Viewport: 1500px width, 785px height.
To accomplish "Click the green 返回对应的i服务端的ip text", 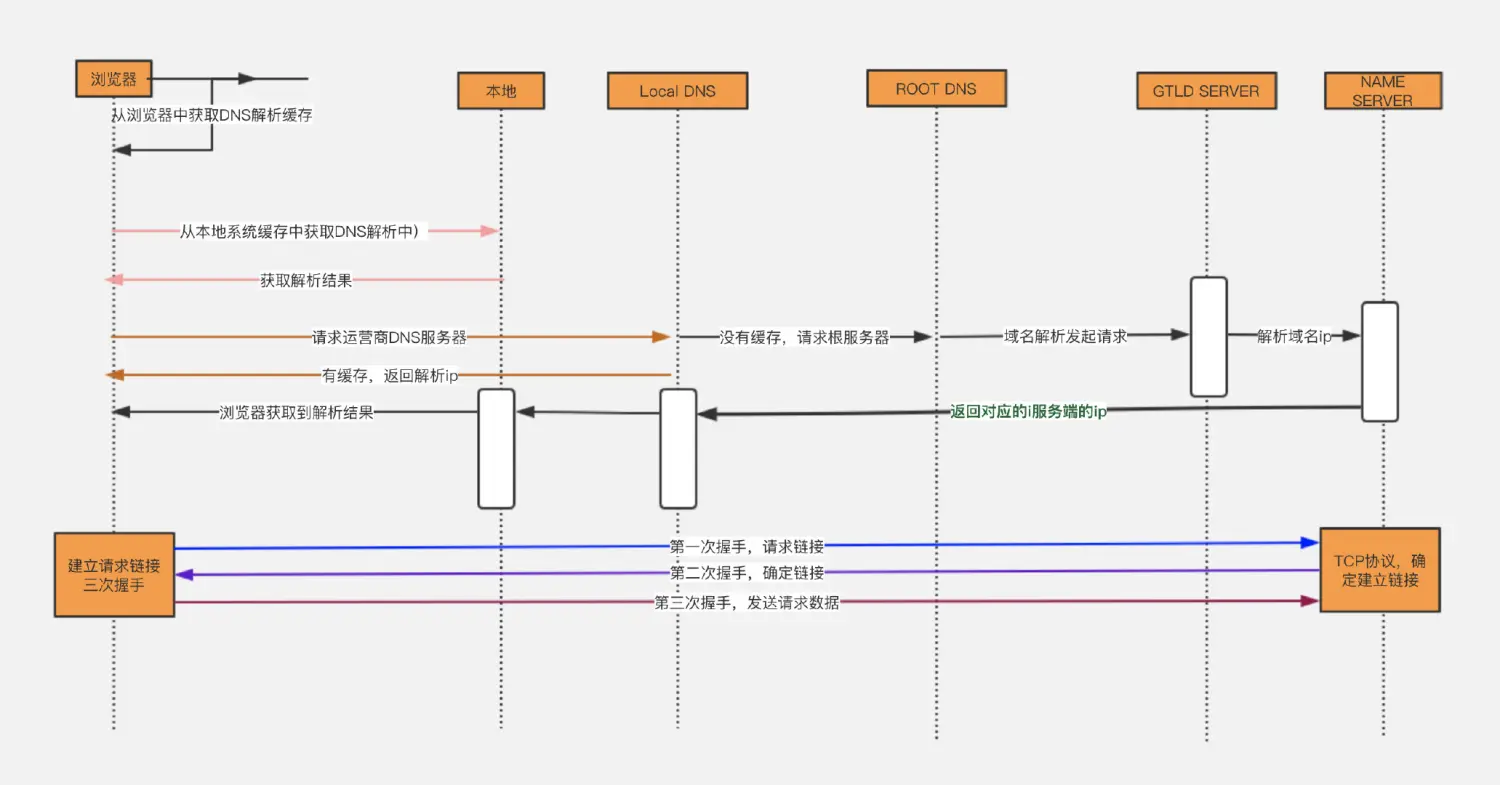I will click(1029, 412).
